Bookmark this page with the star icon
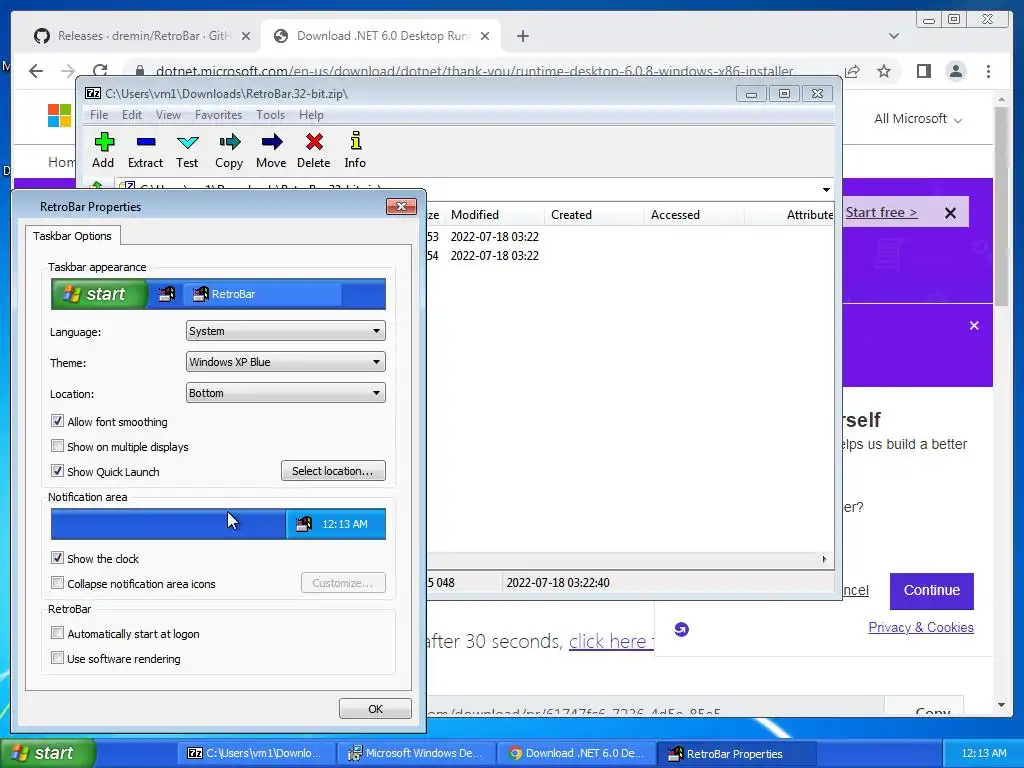The height and width of the screenshot is (768, 1024). 884,71
